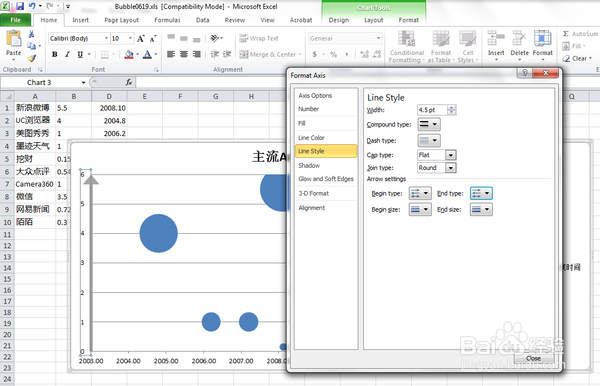Click the Decrease Decimal icon
The image size is (600, 386).
click(377, 54)
